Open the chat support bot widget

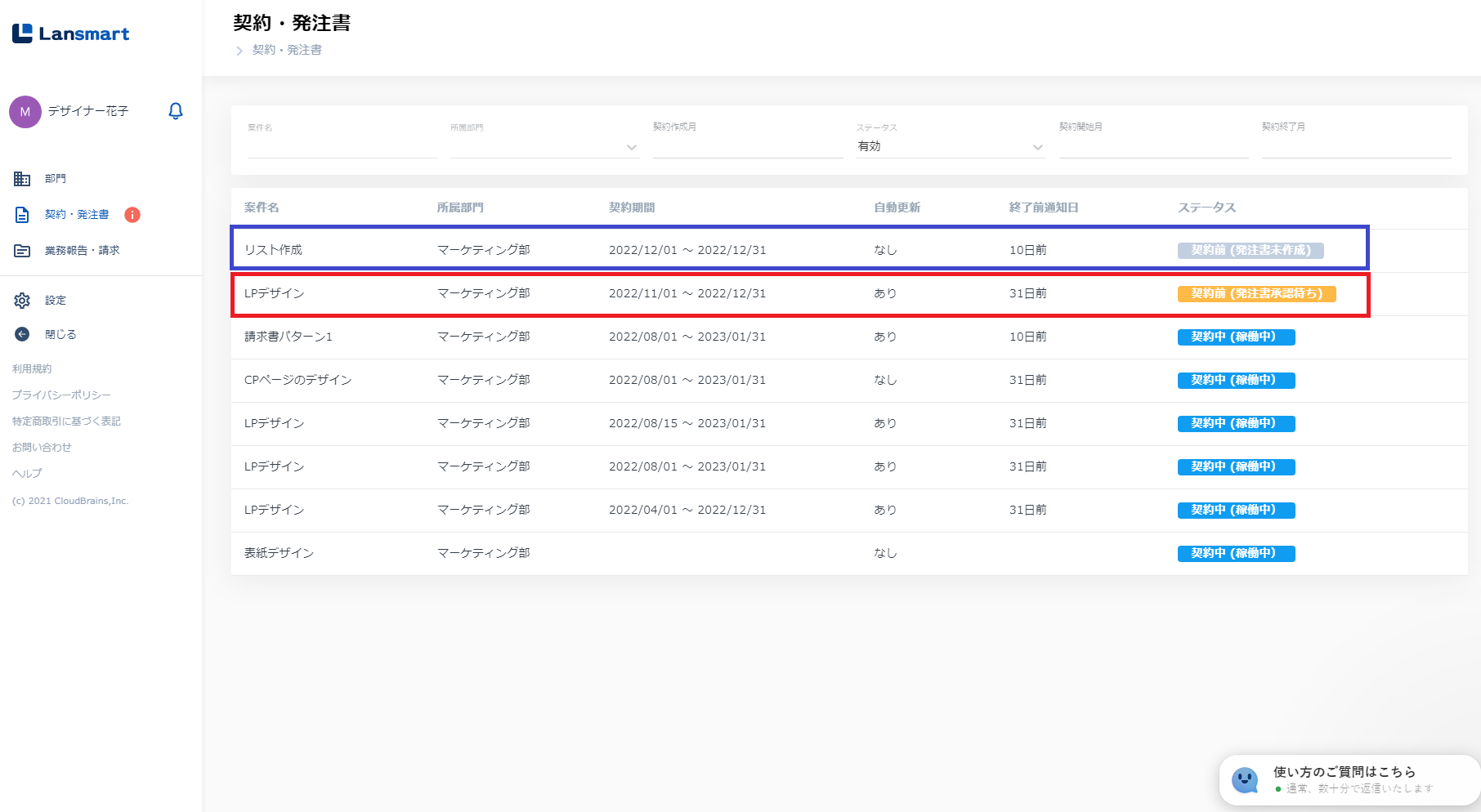pos(1245,779)
